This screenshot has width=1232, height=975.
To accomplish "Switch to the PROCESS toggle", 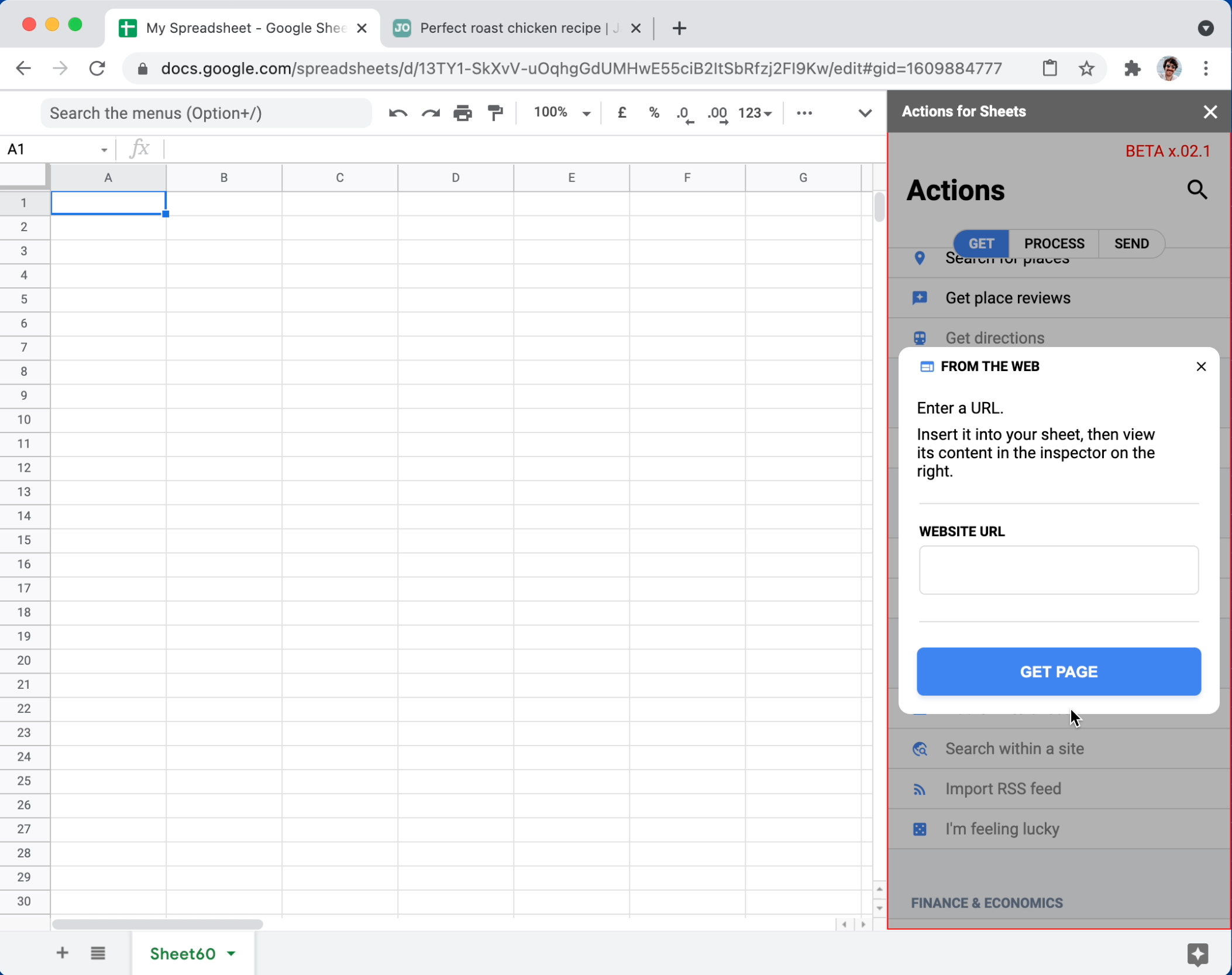I will coord(1054,243).
